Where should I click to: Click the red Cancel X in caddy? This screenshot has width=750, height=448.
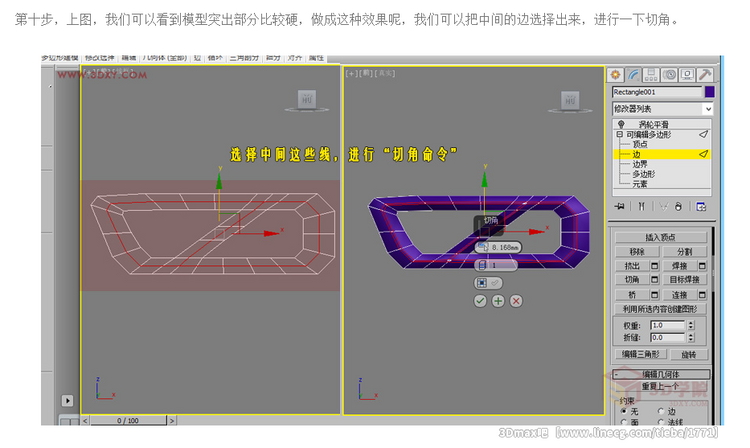[516, 301]
